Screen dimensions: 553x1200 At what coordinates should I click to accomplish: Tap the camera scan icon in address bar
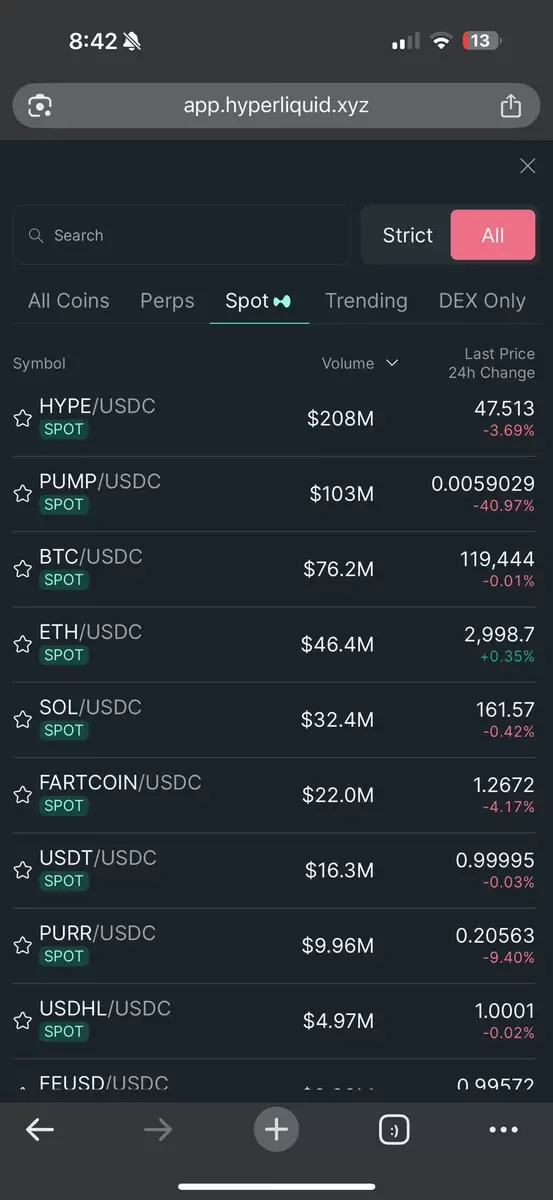(41, 105)
